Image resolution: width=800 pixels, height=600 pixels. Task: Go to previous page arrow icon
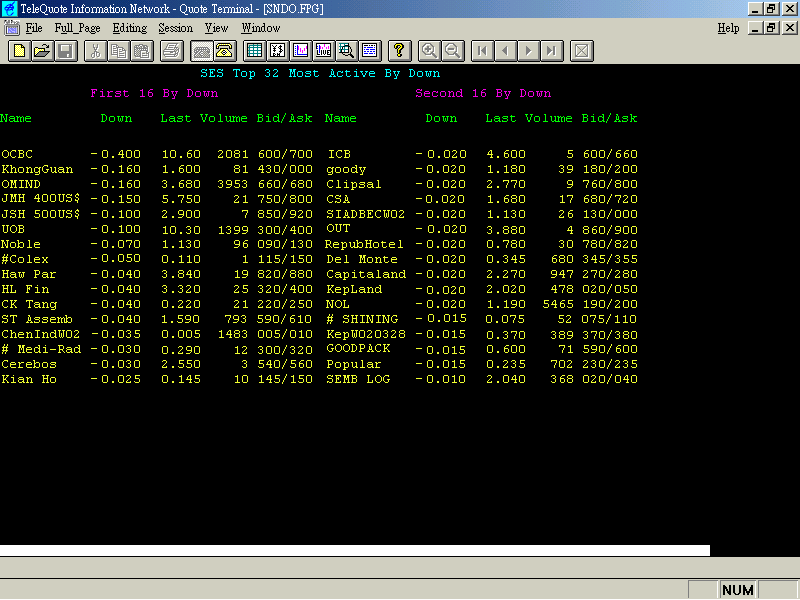click(505, 51)
